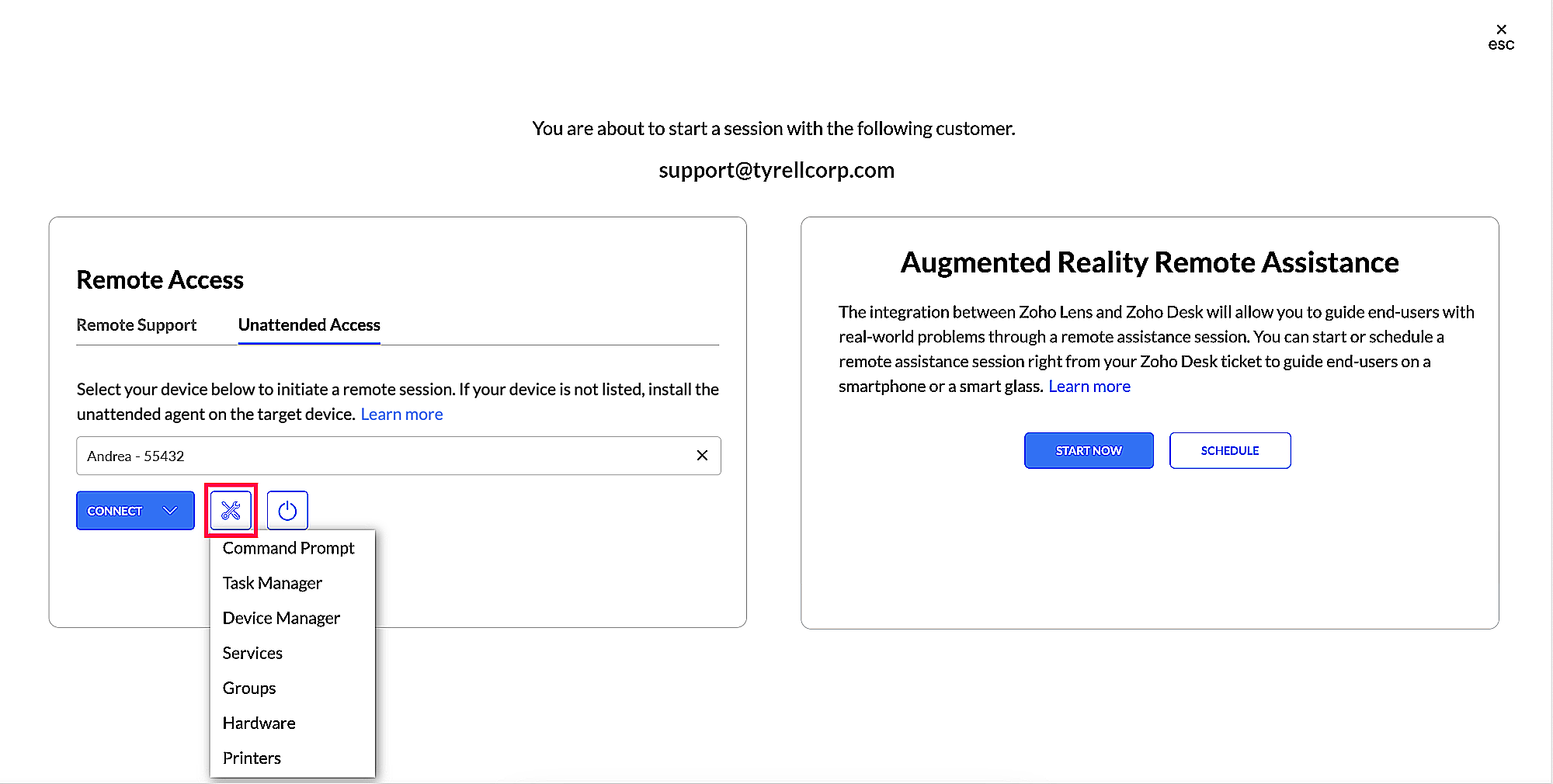Screen dimensions: 1553x784
Task: Close the dialog with the esc X icon
Action: click(1501, 29)
